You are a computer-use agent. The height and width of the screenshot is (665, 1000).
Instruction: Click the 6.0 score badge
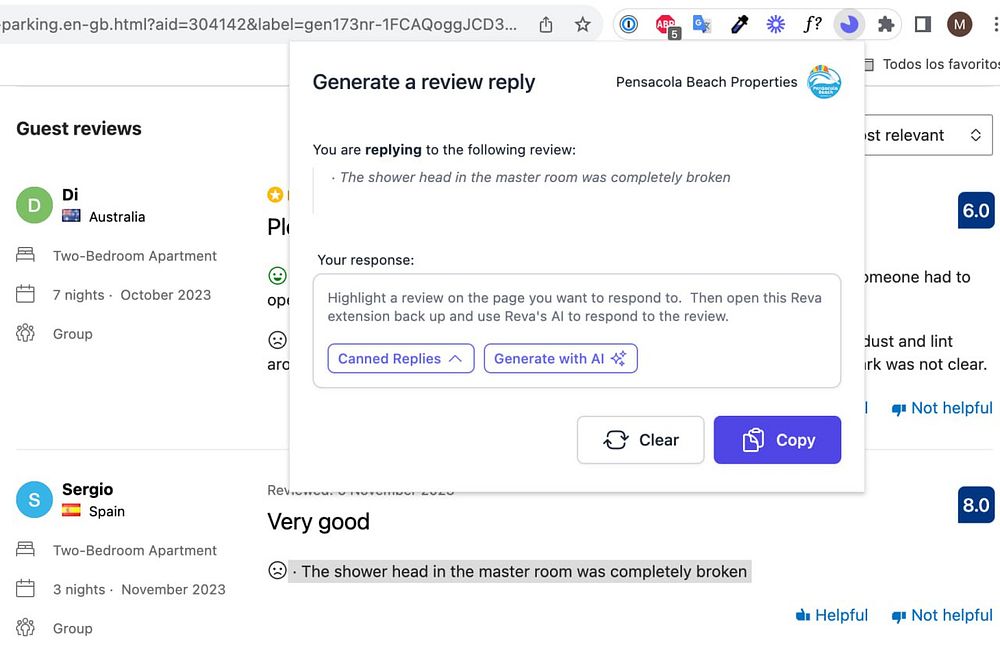pyautogui.click(x=976, y=210)
